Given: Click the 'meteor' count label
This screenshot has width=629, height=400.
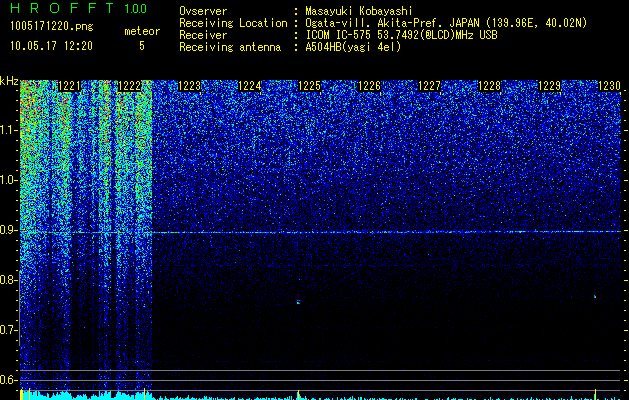Looking at the screenshot, I should tap(142, 31).
